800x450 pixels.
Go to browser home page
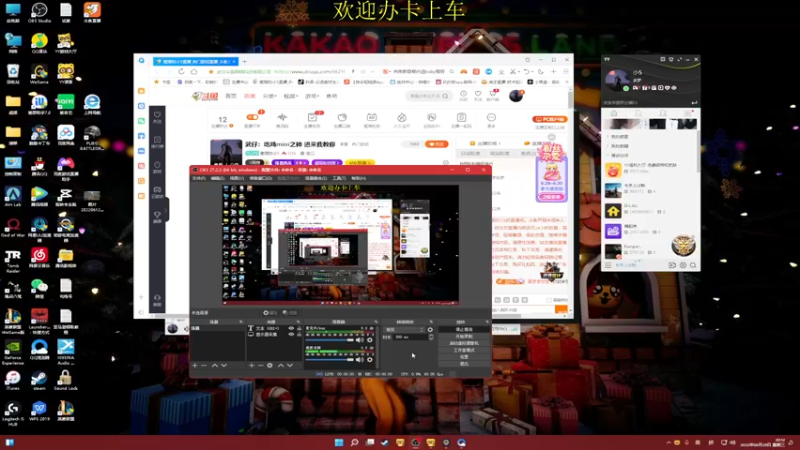194,72
